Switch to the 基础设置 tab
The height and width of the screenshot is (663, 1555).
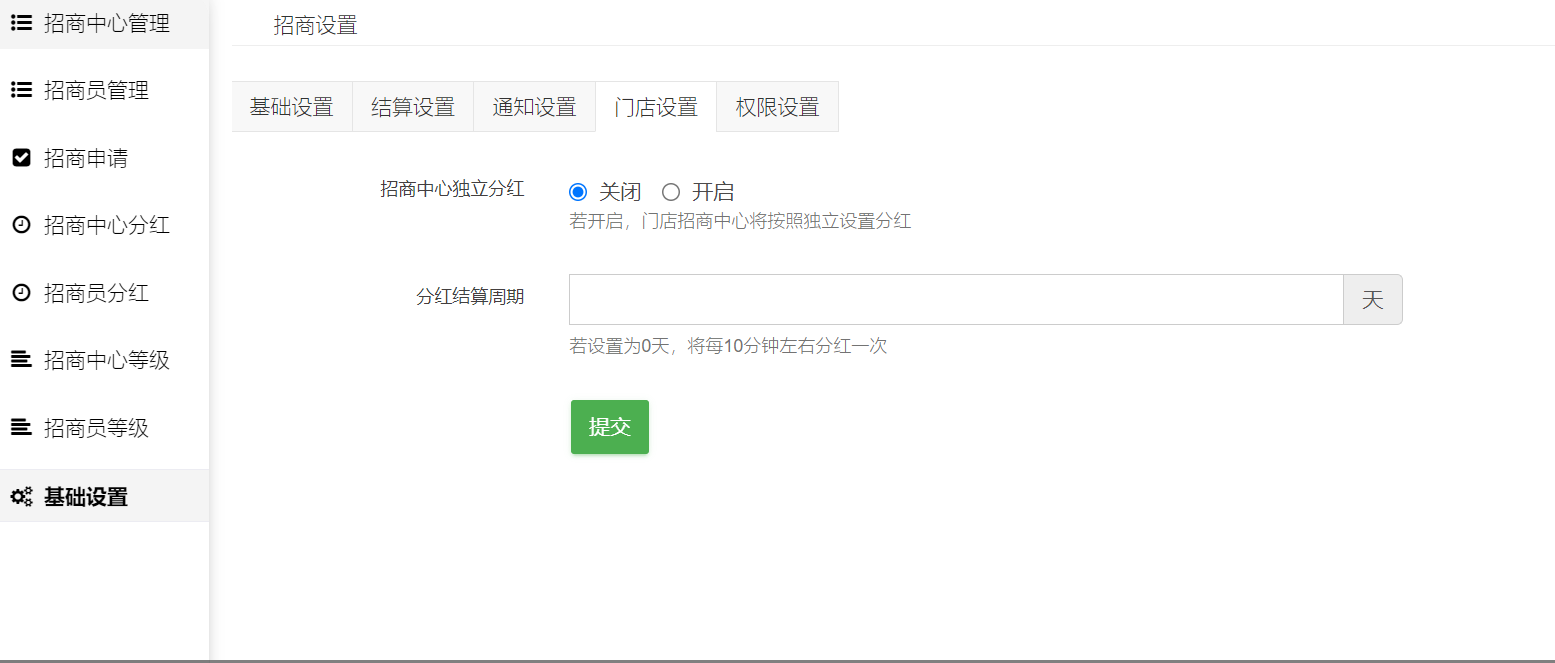(291, 107)
